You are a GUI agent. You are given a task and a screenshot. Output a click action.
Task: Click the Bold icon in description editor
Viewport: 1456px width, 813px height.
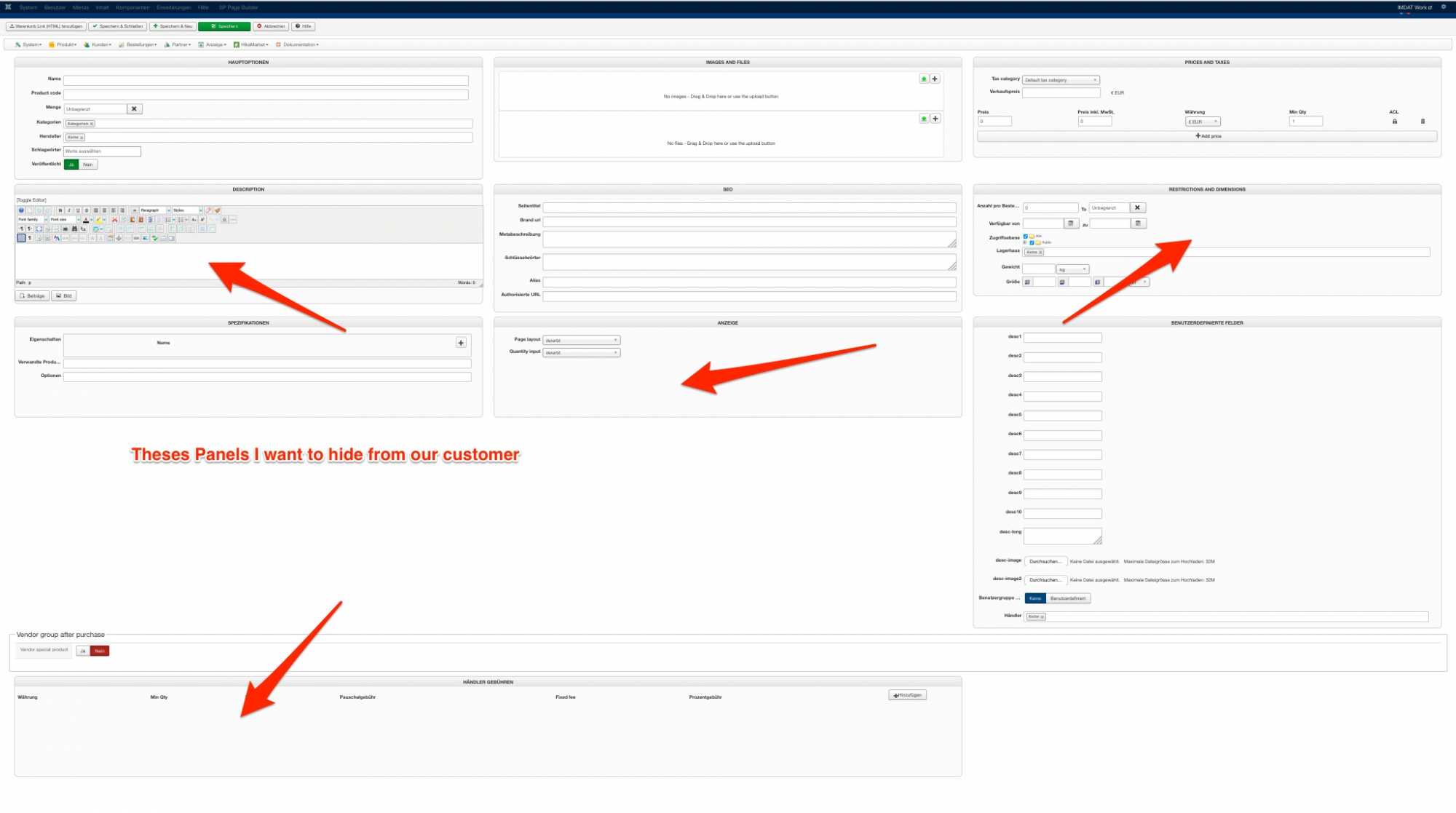point(60,210)
